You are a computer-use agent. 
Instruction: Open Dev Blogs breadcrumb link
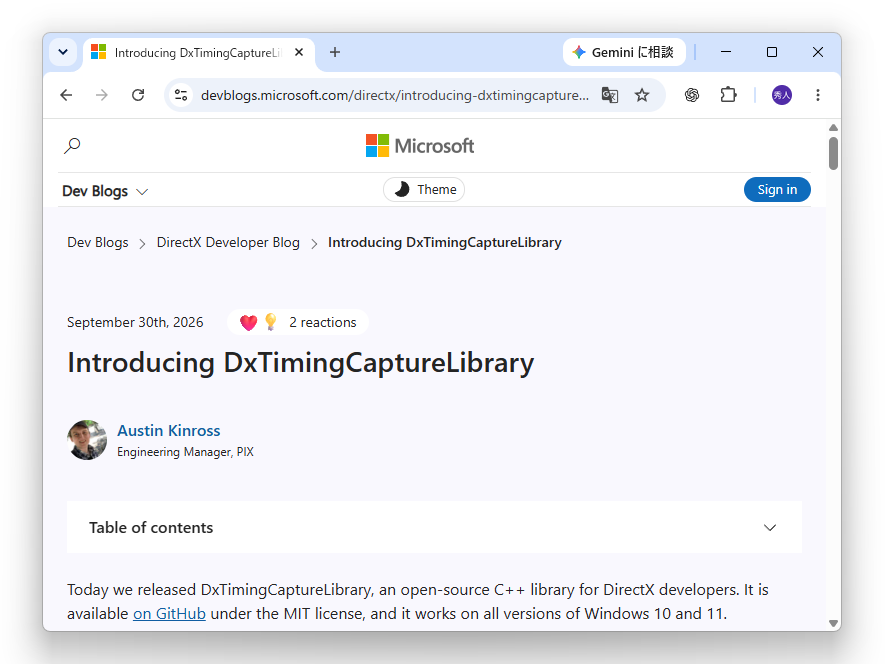[98, 242]
